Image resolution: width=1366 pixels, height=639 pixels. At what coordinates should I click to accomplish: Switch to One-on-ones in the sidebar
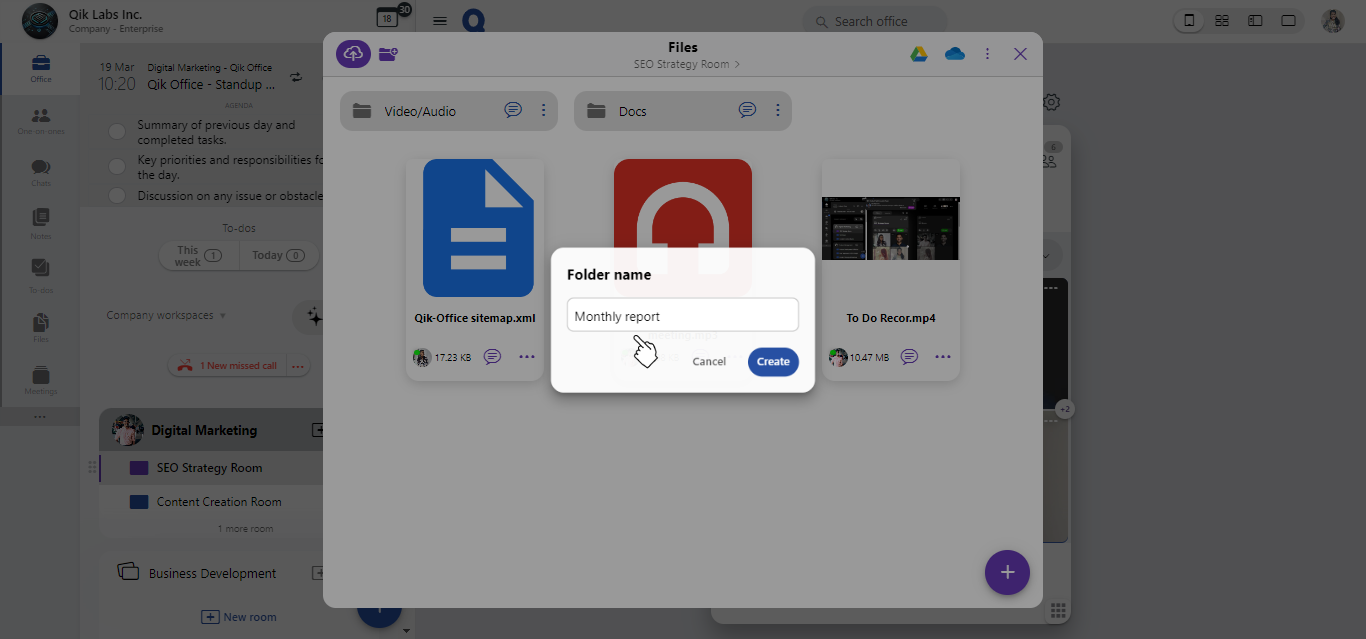(x=40, y=118)
